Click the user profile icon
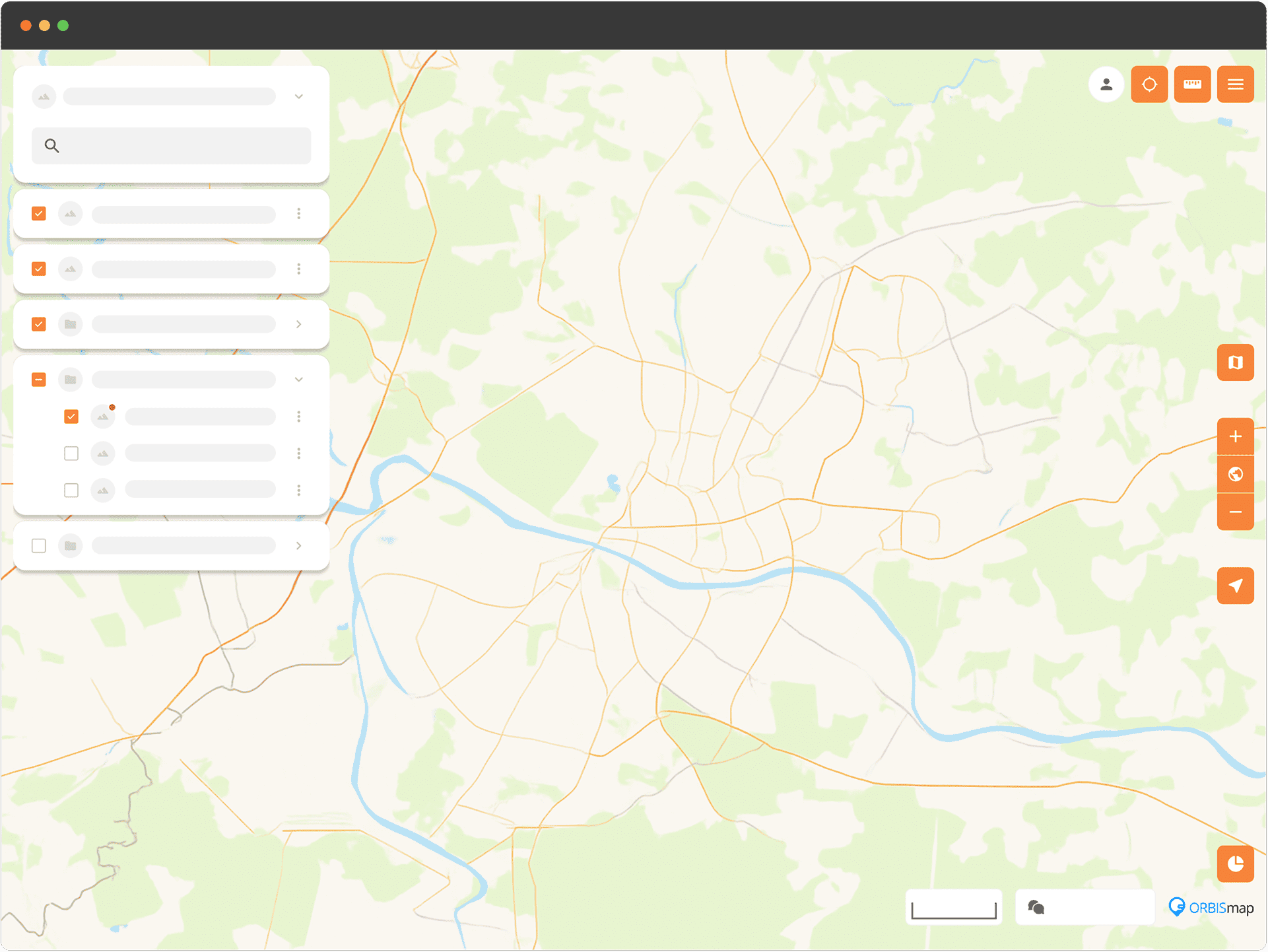The width and height of the screenshot is (1268, 952). point(1106,85)
